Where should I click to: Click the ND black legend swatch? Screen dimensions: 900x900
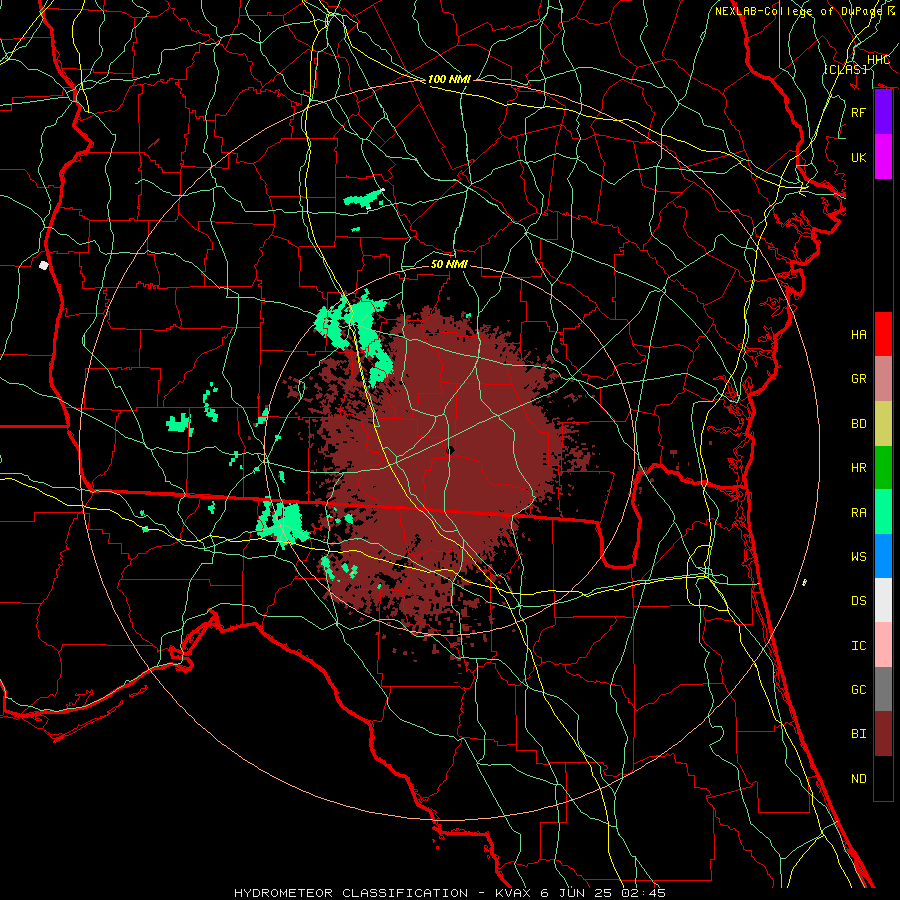tap(883, 778)
